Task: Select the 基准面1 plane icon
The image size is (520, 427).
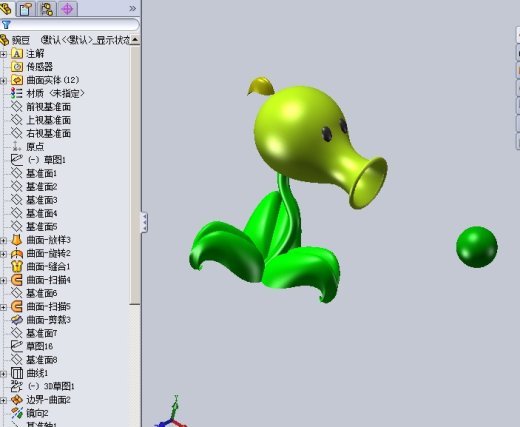Action: pyautogui.click(x=17, y=173)
